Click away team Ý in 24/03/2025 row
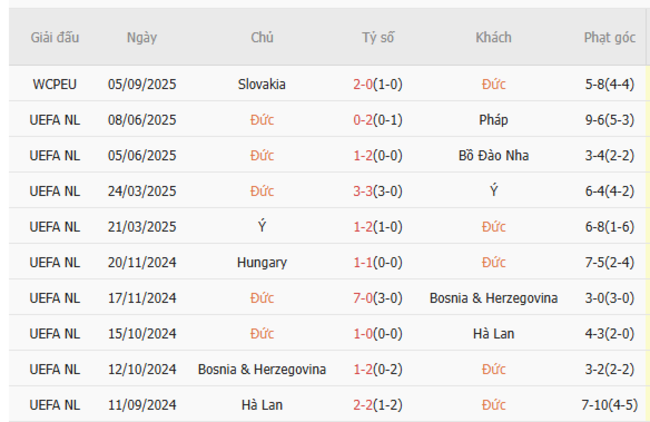Screen dimensions: 650x422 [x=493, y=191]
